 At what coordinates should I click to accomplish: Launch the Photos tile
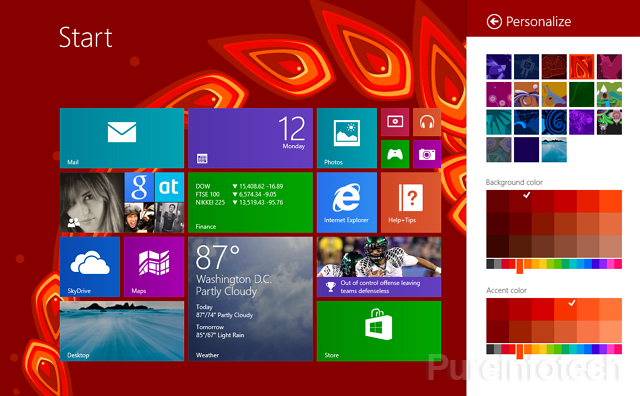347,138
